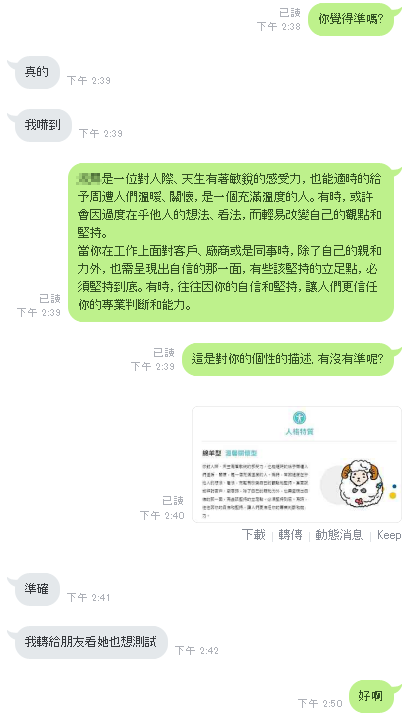The width and height of the screenshot is (408, 721).
Task: Click the 動態消息 share to timeline link
Action: coord(339,535)
